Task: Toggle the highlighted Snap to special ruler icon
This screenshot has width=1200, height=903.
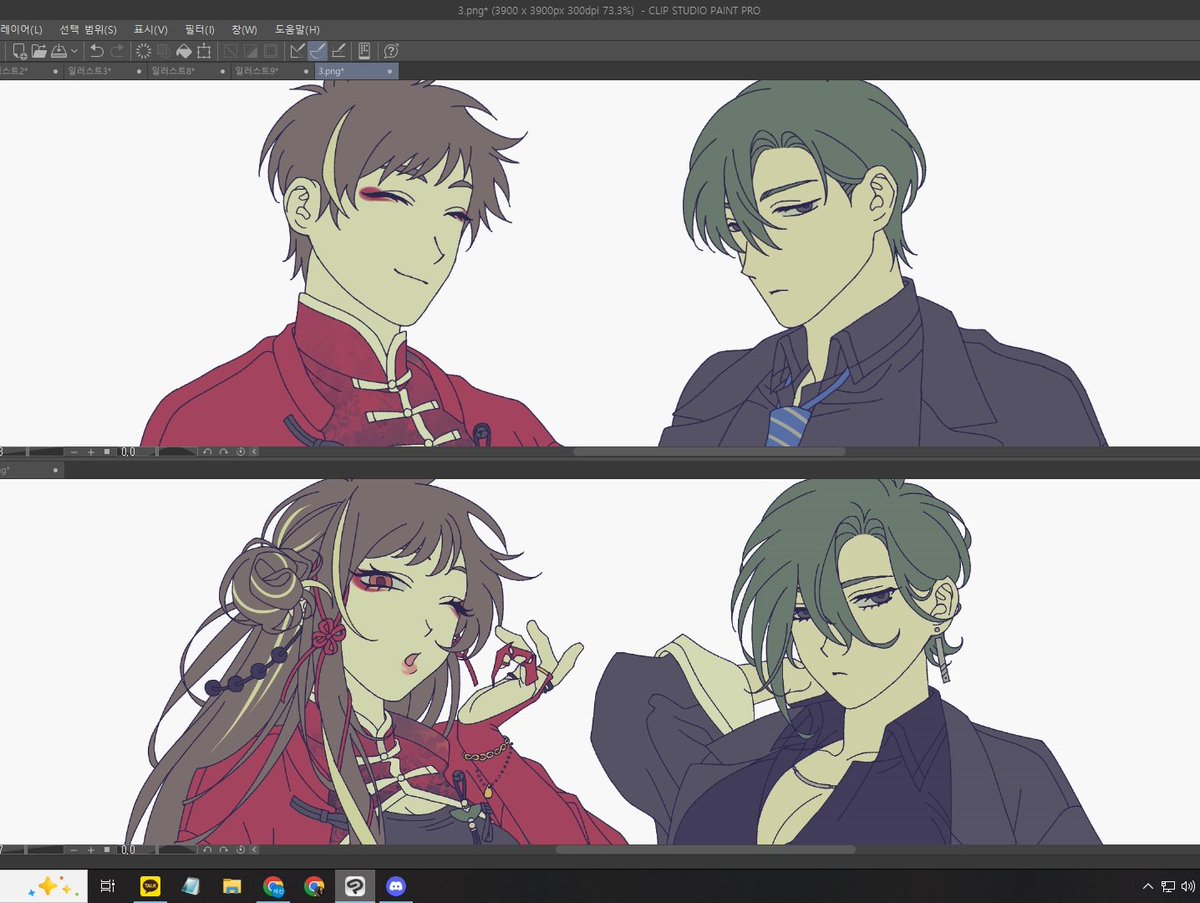Action: click(317, 50)
